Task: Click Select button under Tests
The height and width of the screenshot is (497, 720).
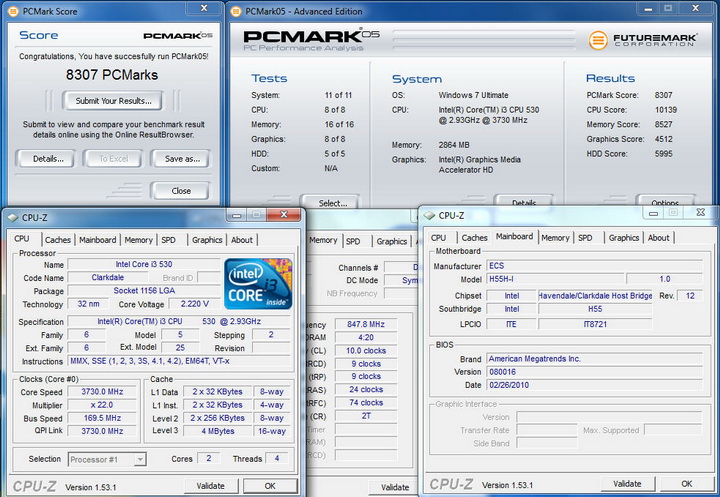Action: pyautogui.click(x=331, y=202)
